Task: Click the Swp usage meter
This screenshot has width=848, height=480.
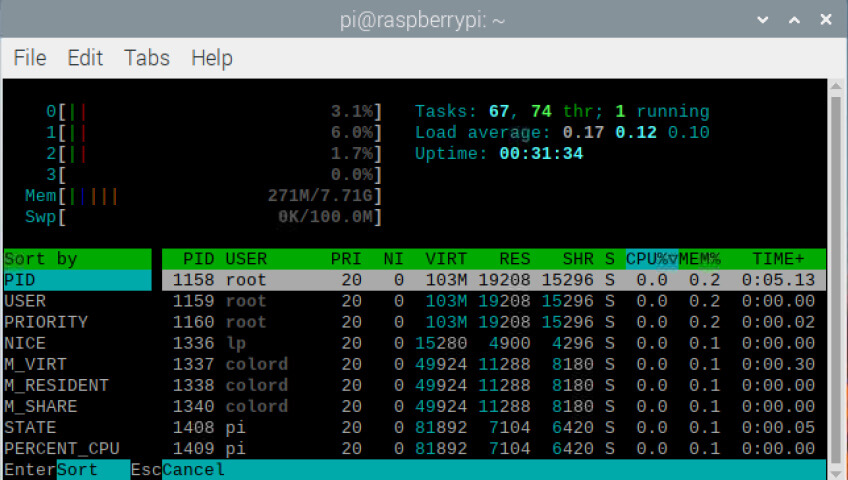Action: 204,217
